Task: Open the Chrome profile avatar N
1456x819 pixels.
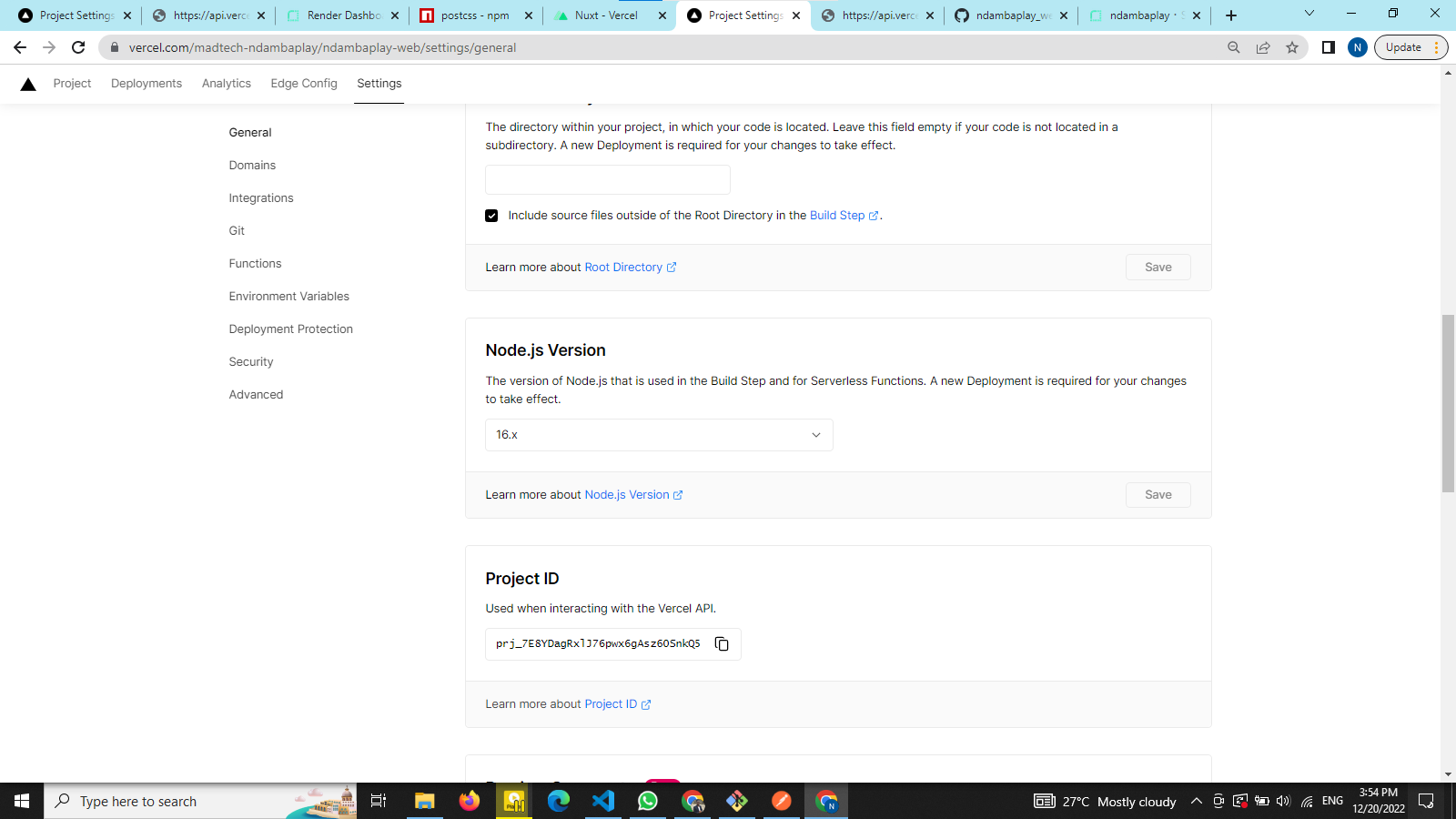Action: click(x=1357, y=47)
